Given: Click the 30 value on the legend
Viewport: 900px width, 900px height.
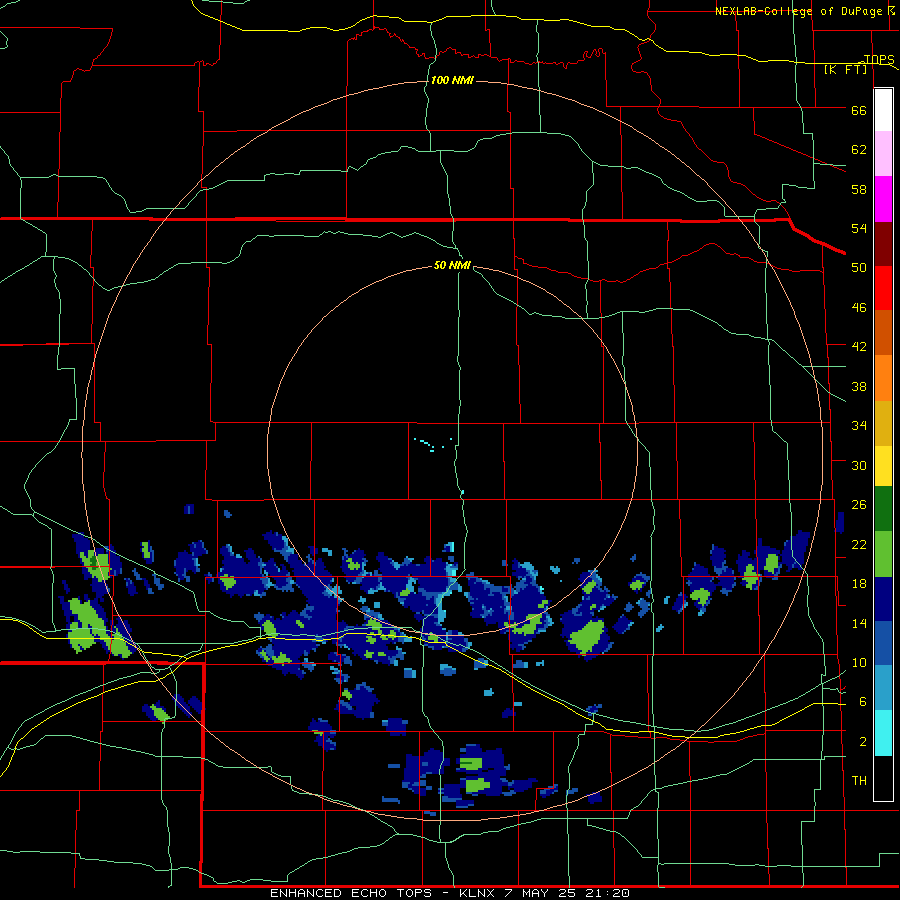Looking at the screenshot, I should [x=859, y=465].
